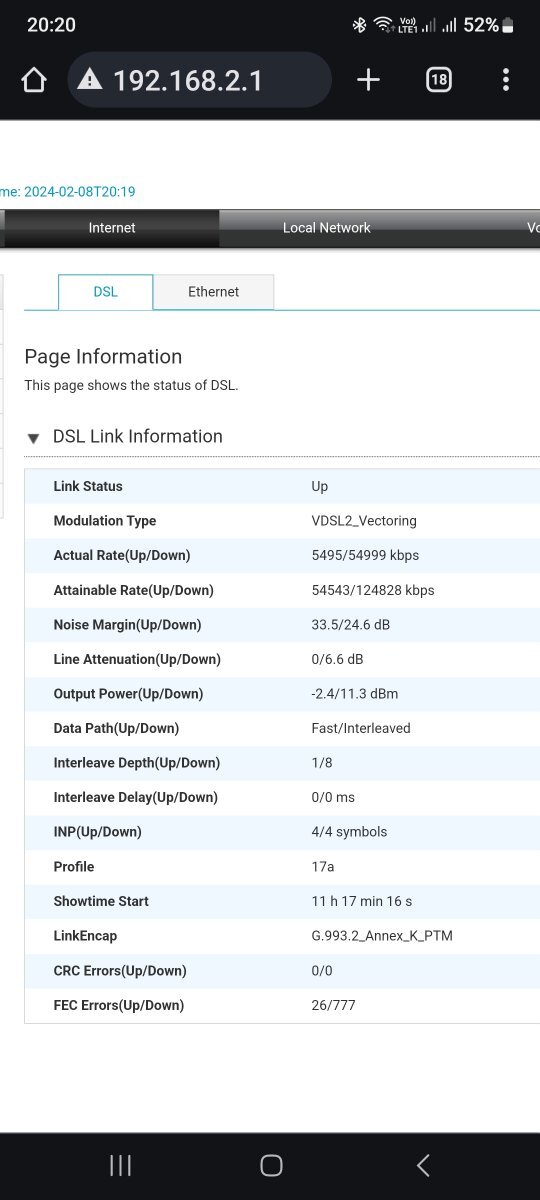The width and height of the screenshot is (540, 1200).
Task: Tap the Android home navigation button
Action: click(x=270, y=1165)
